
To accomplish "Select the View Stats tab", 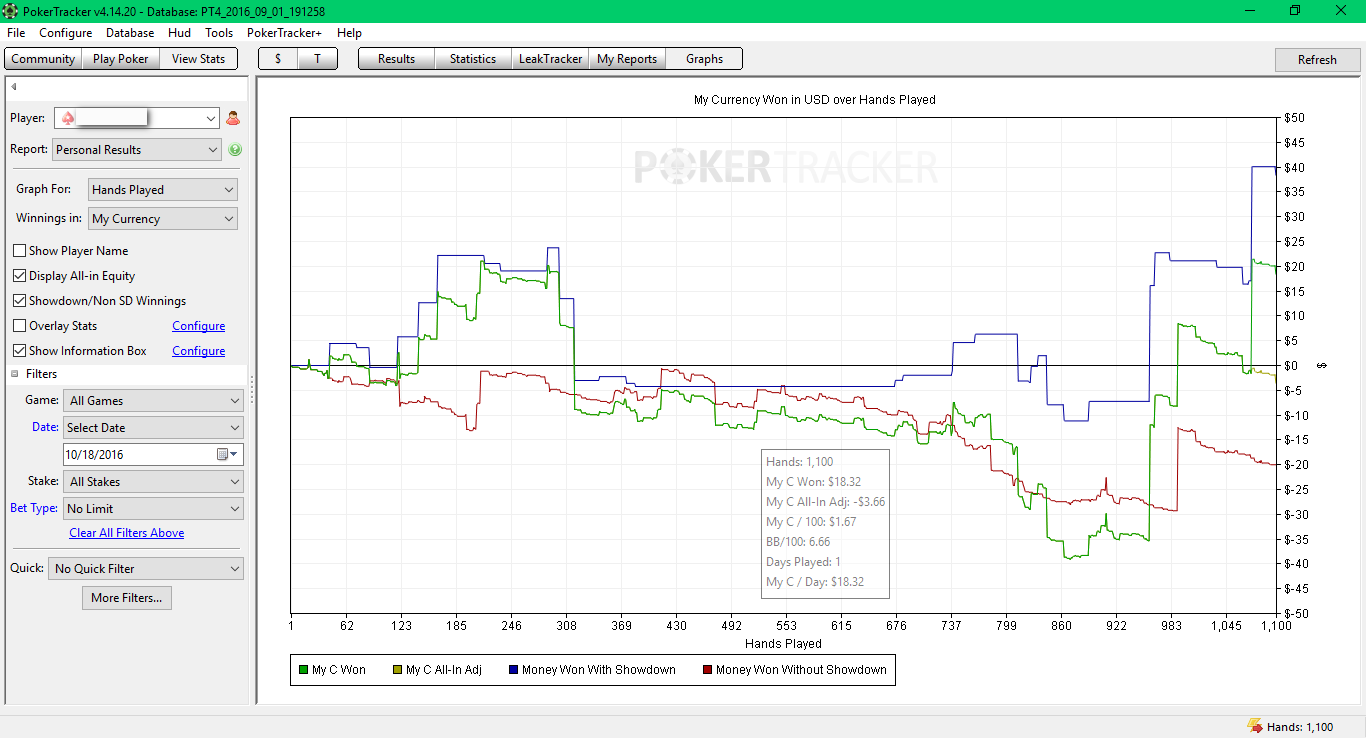I will [199, 59].
